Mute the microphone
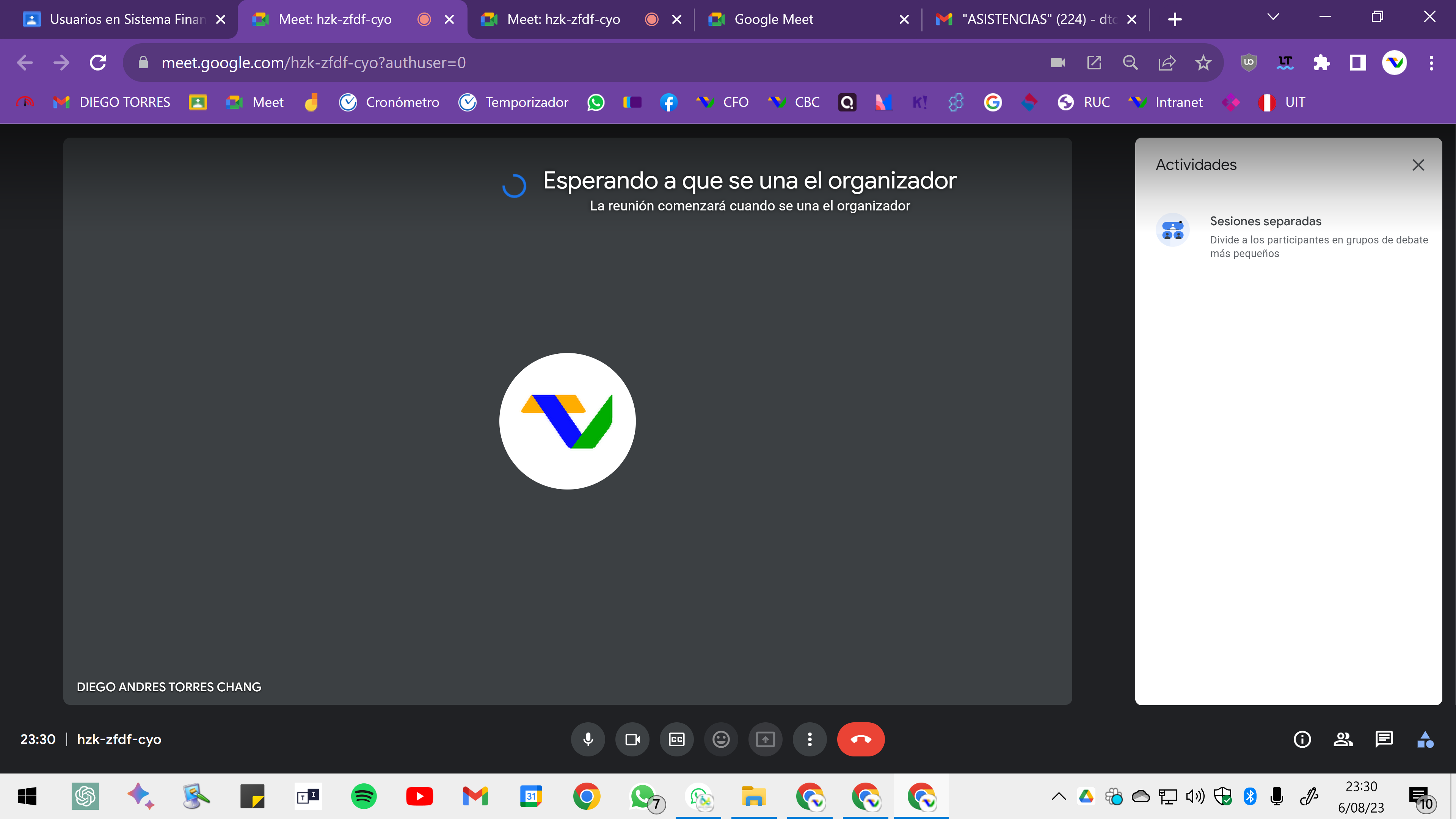This screenshot has height=819, width=1456. pyautogui.click(x=588, y=739)
